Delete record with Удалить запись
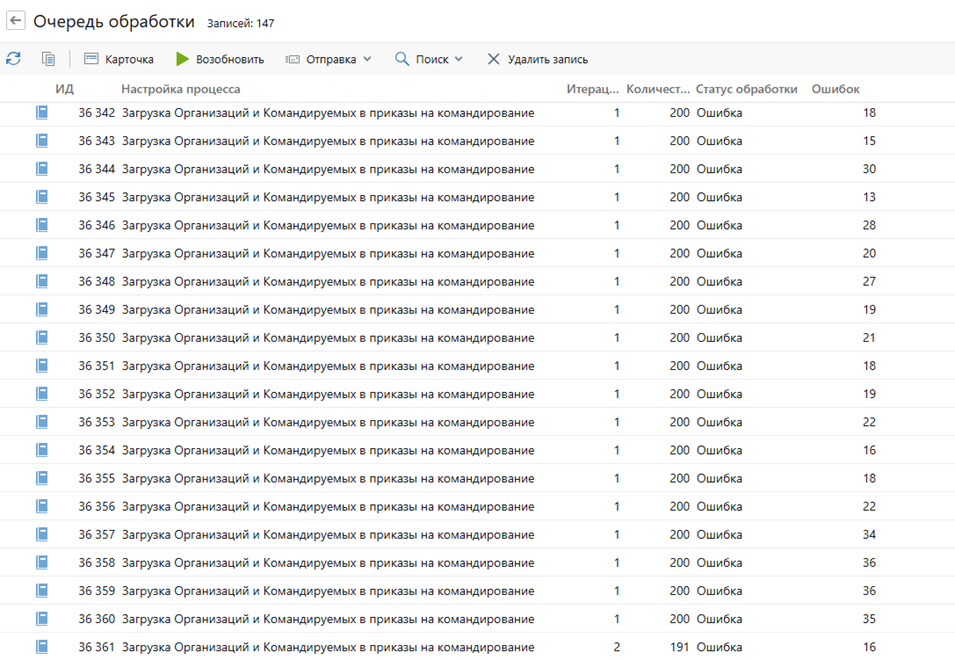The height and width of the screenshot is (660, 955). 538,59
